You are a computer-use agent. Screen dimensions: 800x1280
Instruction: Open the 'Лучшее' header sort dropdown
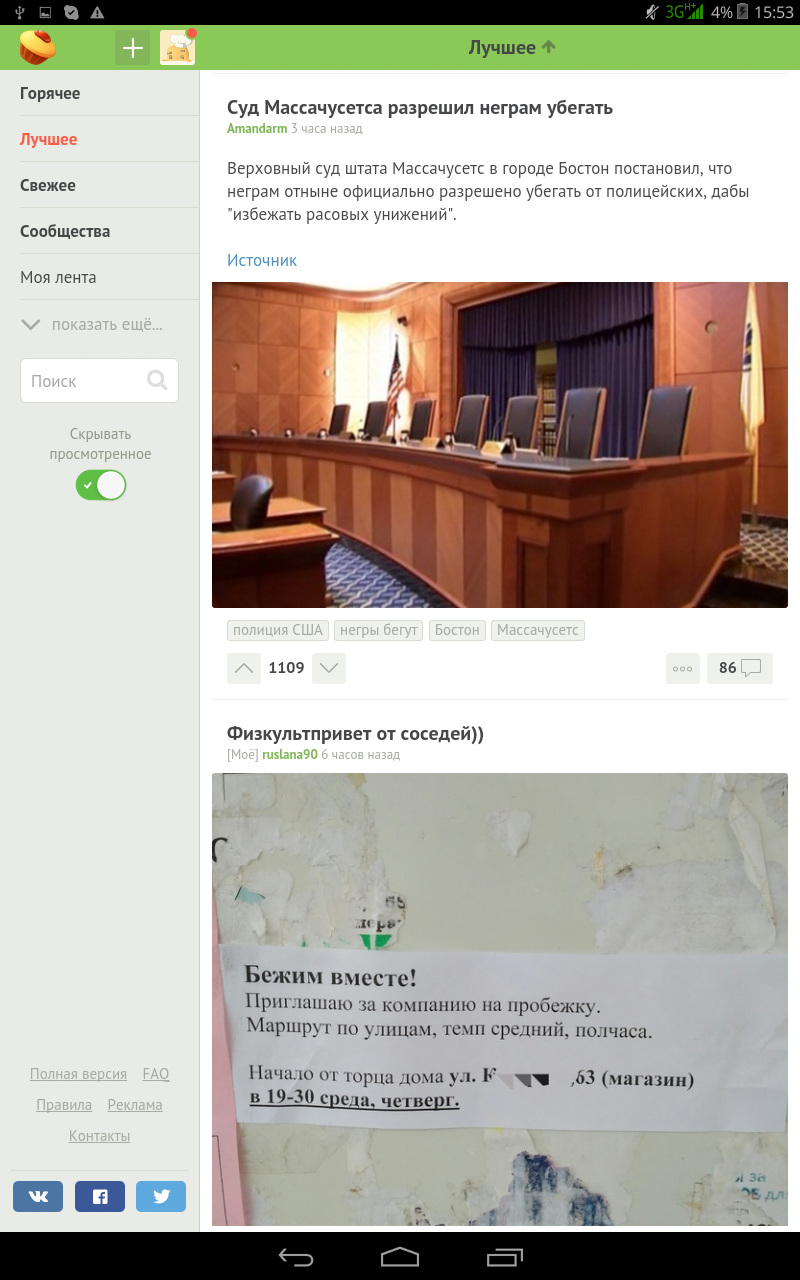(512, 47)
